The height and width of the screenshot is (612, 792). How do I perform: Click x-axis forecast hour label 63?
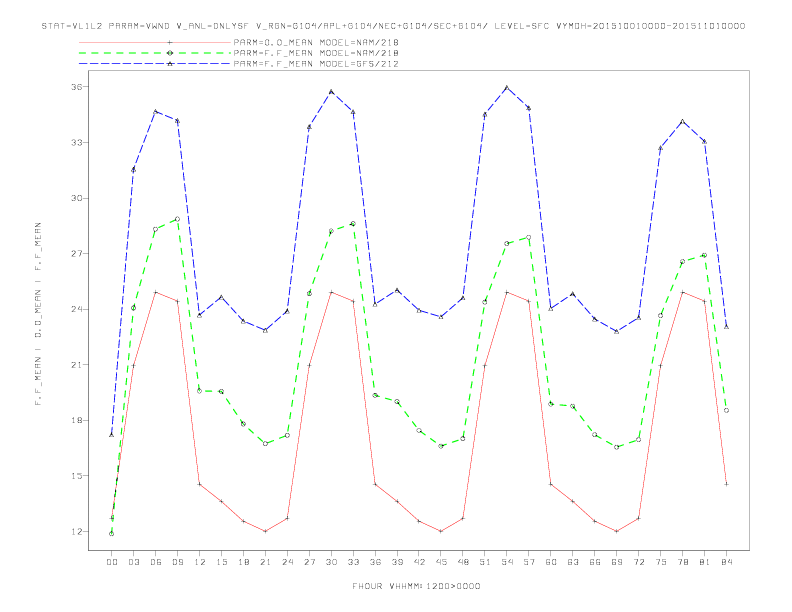pos(573,562)
